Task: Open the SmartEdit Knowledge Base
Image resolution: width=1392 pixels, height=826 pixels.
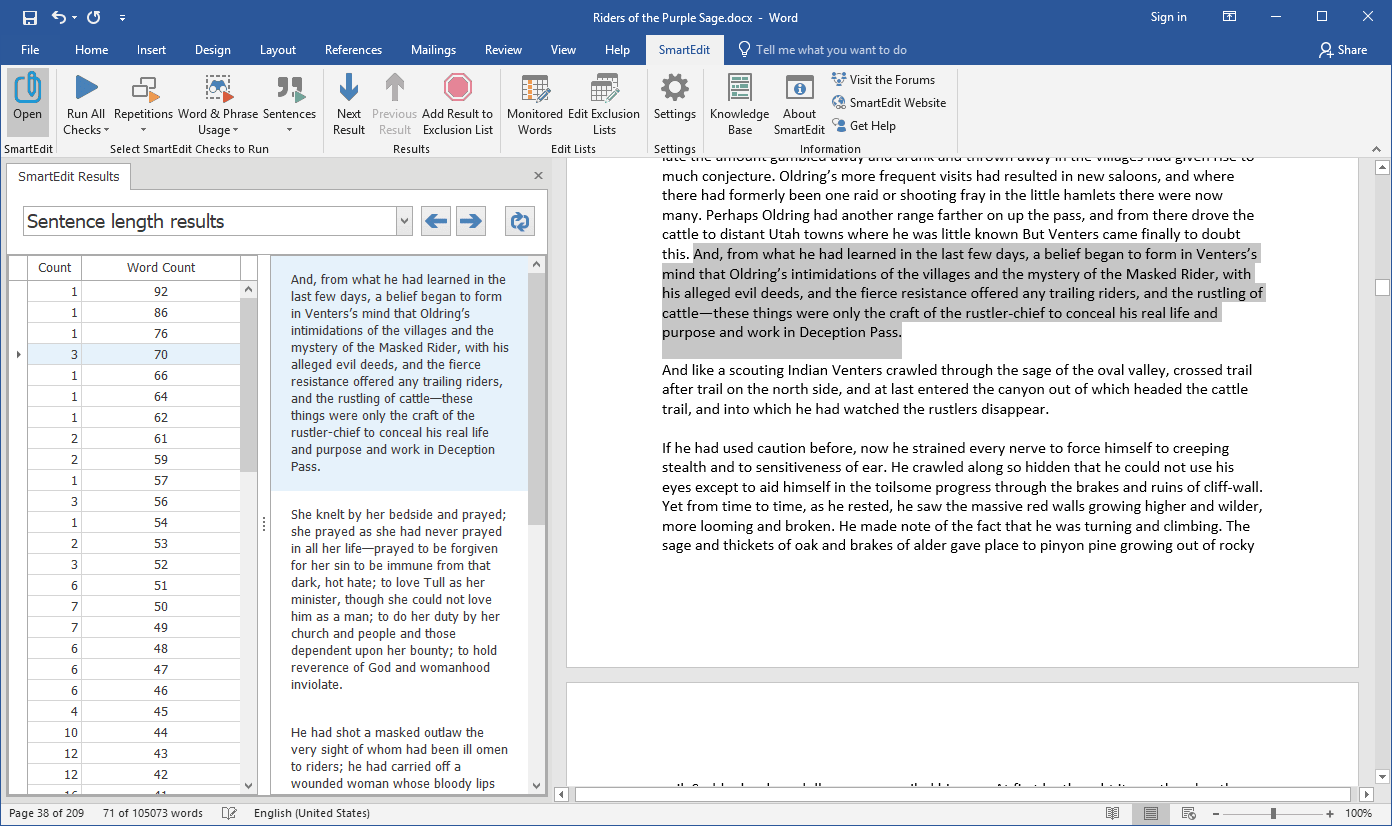Action: pyautogui.click(x=739, y=100)
